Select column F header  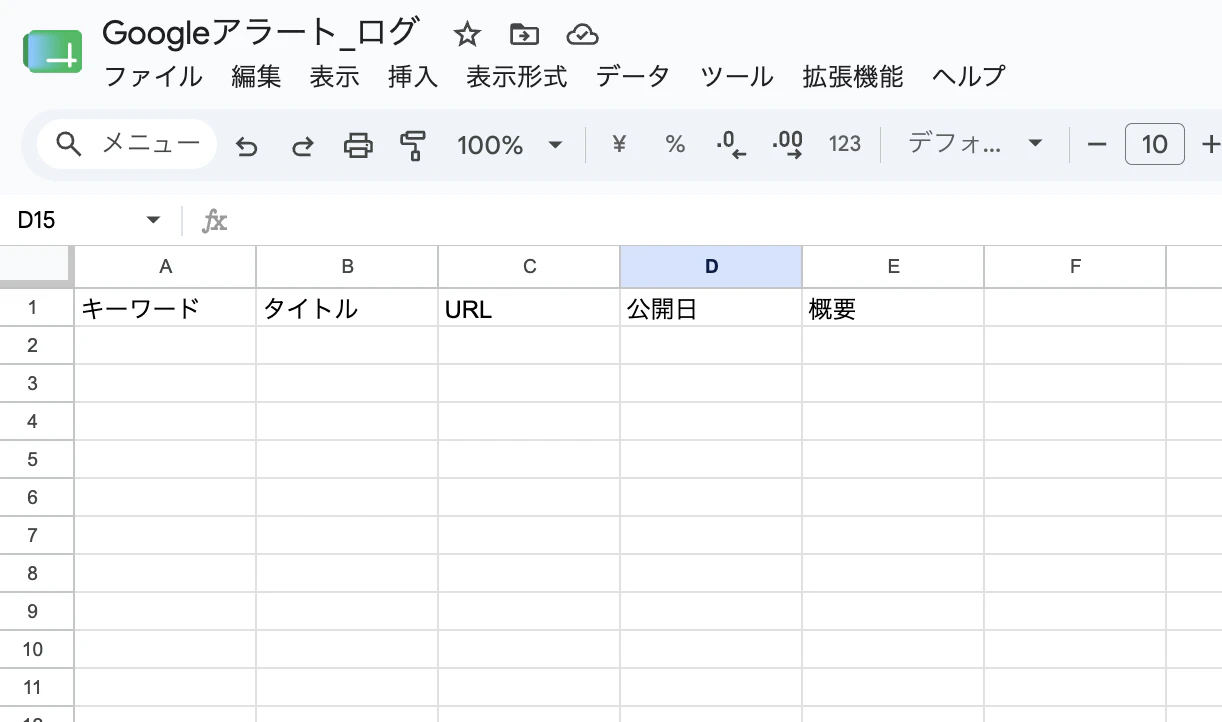click(x=1075, y=266)
